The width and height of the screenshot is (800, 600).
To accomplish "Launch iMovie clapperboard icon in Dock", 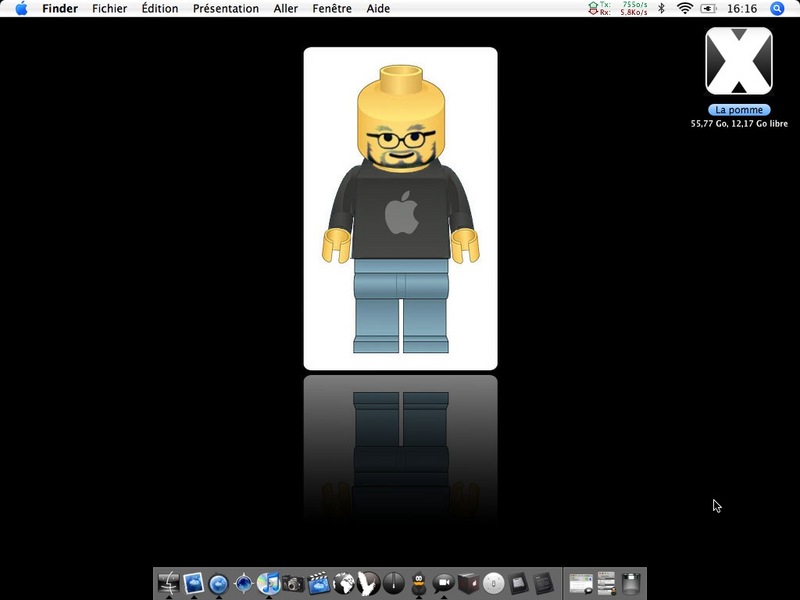I will (x=319, y=583).
